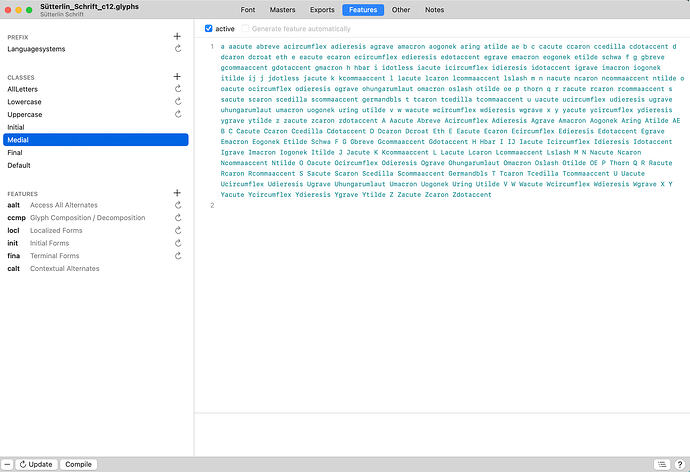The image size is (690, 472).
Task: Select the Lowercase class
Action: click(x=94, y=102)
